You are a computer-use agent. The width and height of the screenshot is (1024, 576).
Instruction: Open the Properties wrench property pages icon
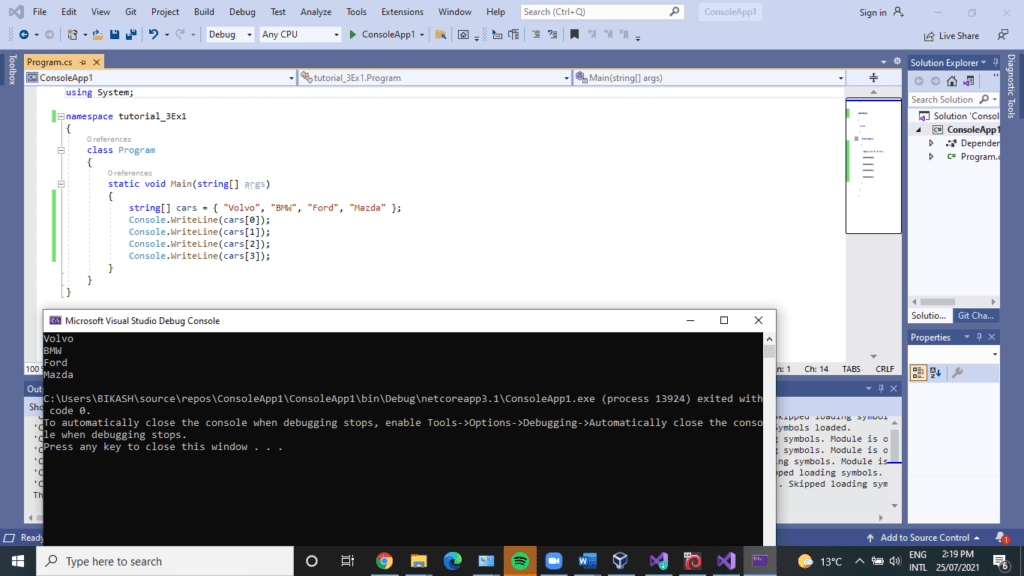(x=957, y=373)
